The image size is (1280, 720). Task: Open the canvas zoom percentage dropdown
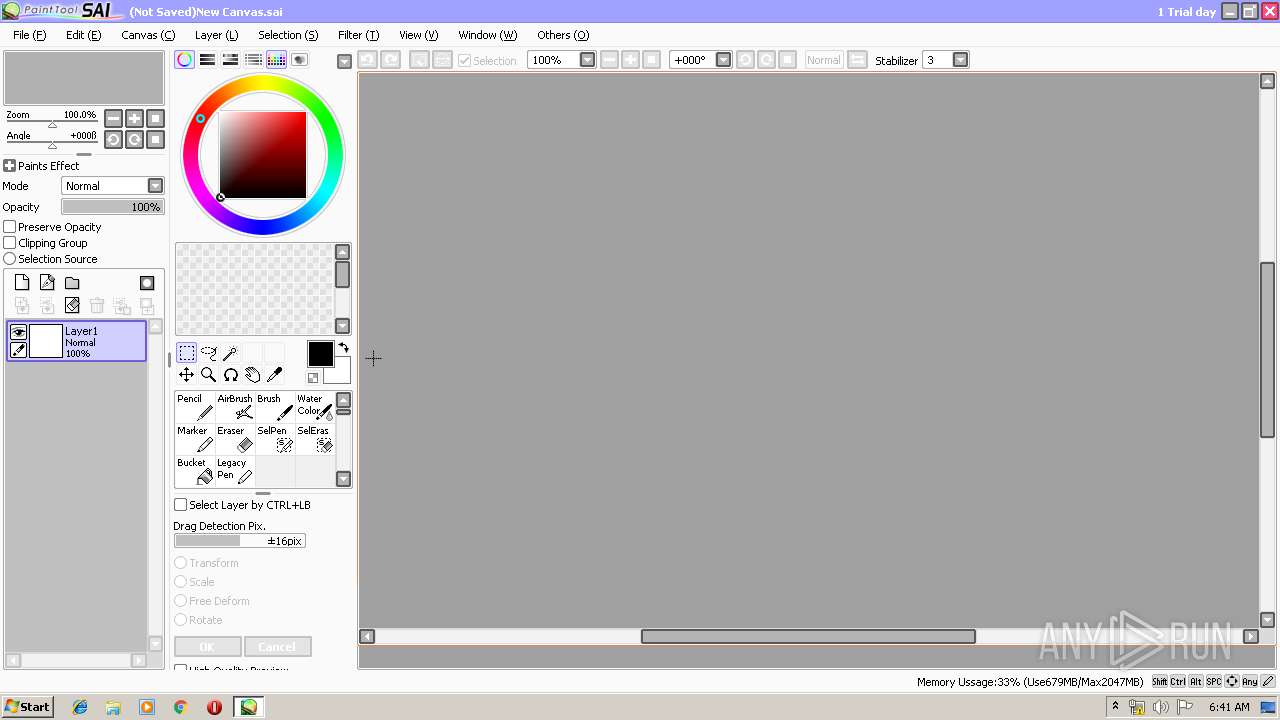tap(587, 60)
